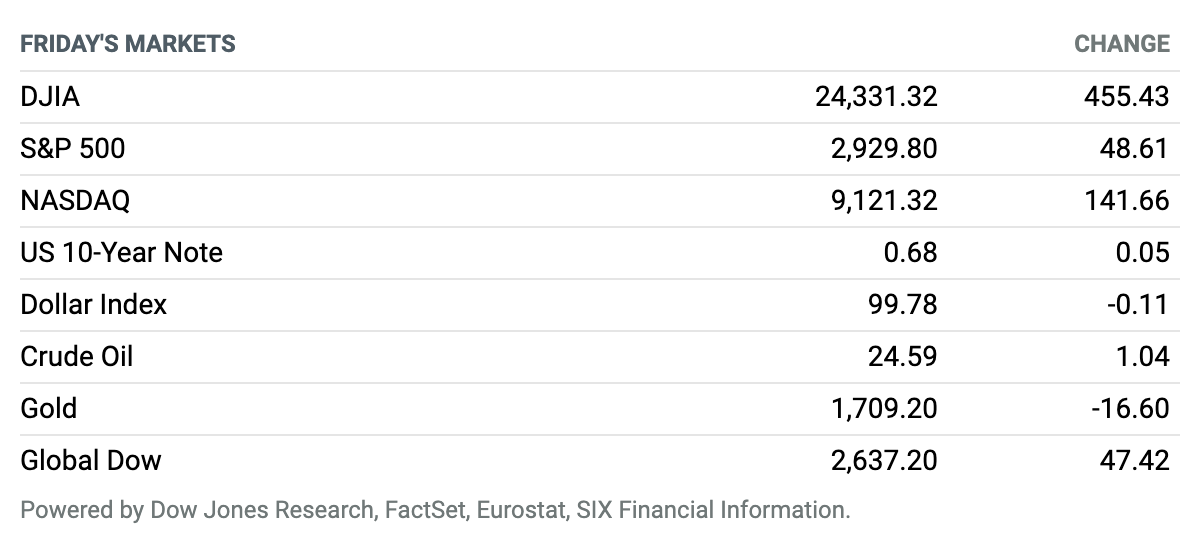Click DJIA change 455.43

pos(1127,97)
